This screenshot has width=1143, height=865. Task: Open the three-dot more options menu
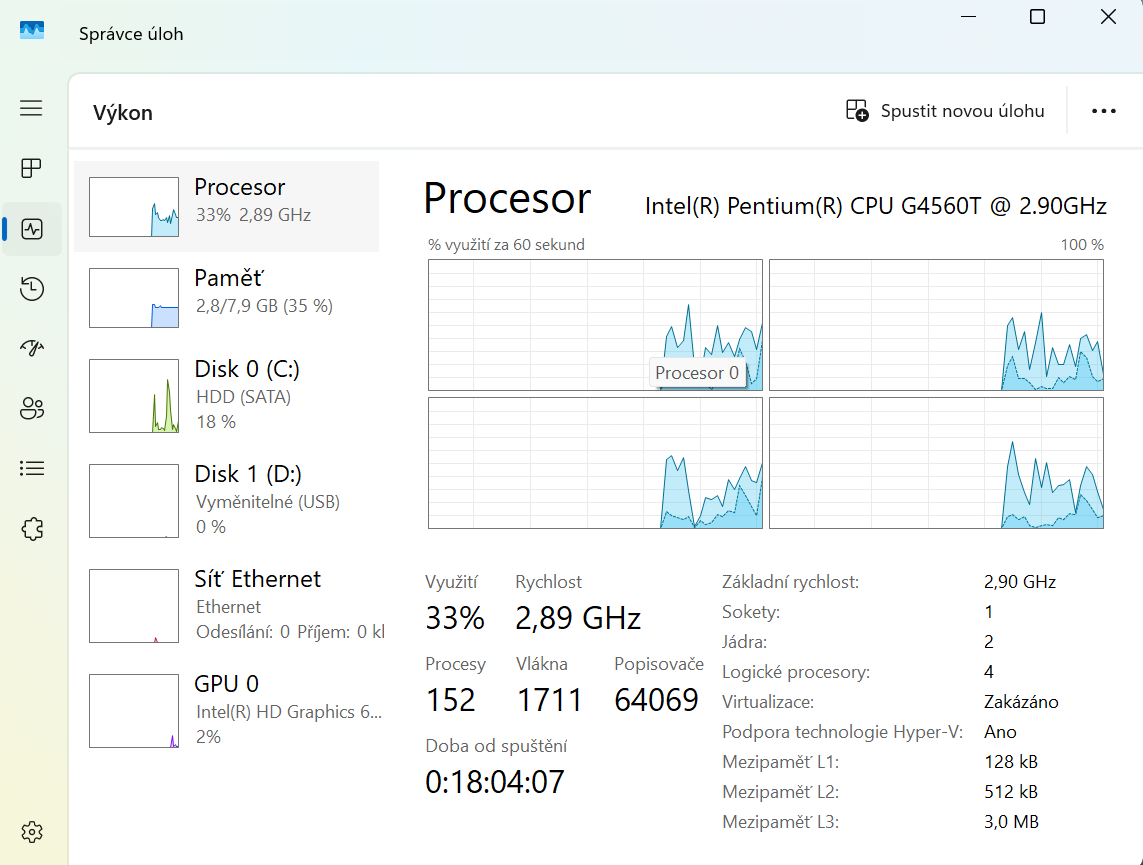(x=1103, y=111)
